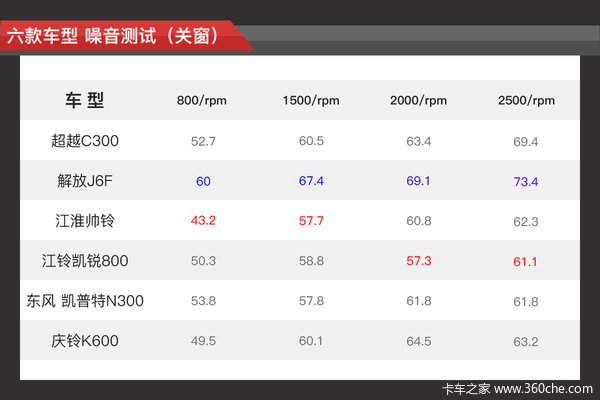Click the row label '东风 凯普特N300'
The width and height of the screenshot is (600, 400).
(85, 301)
